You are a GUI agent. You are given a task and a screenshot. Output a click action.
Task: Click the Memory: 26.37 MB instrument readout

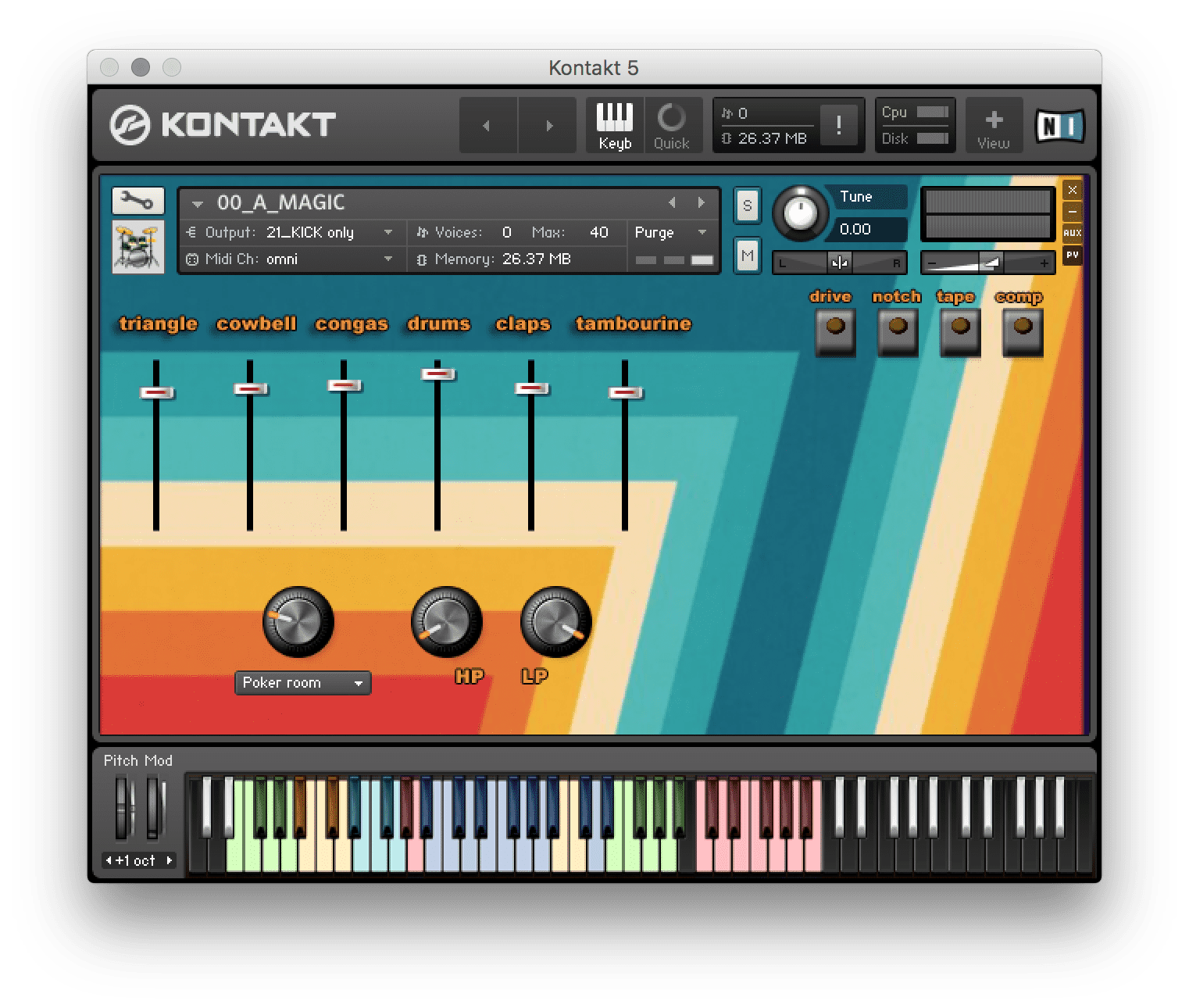pos(495,259)
